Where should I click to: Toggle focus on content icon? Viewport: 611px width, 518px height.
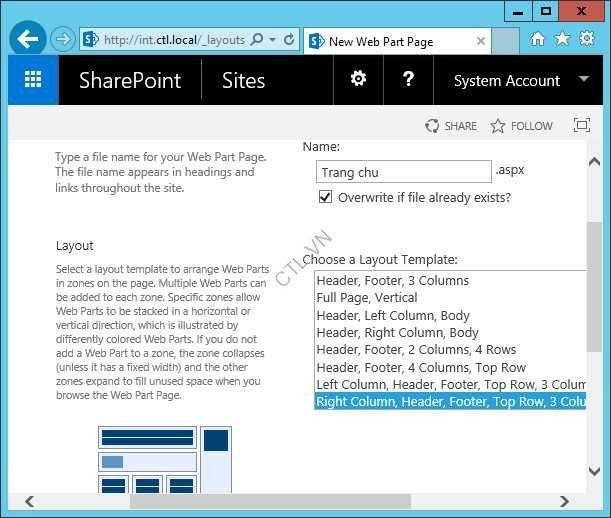point(582,125)
